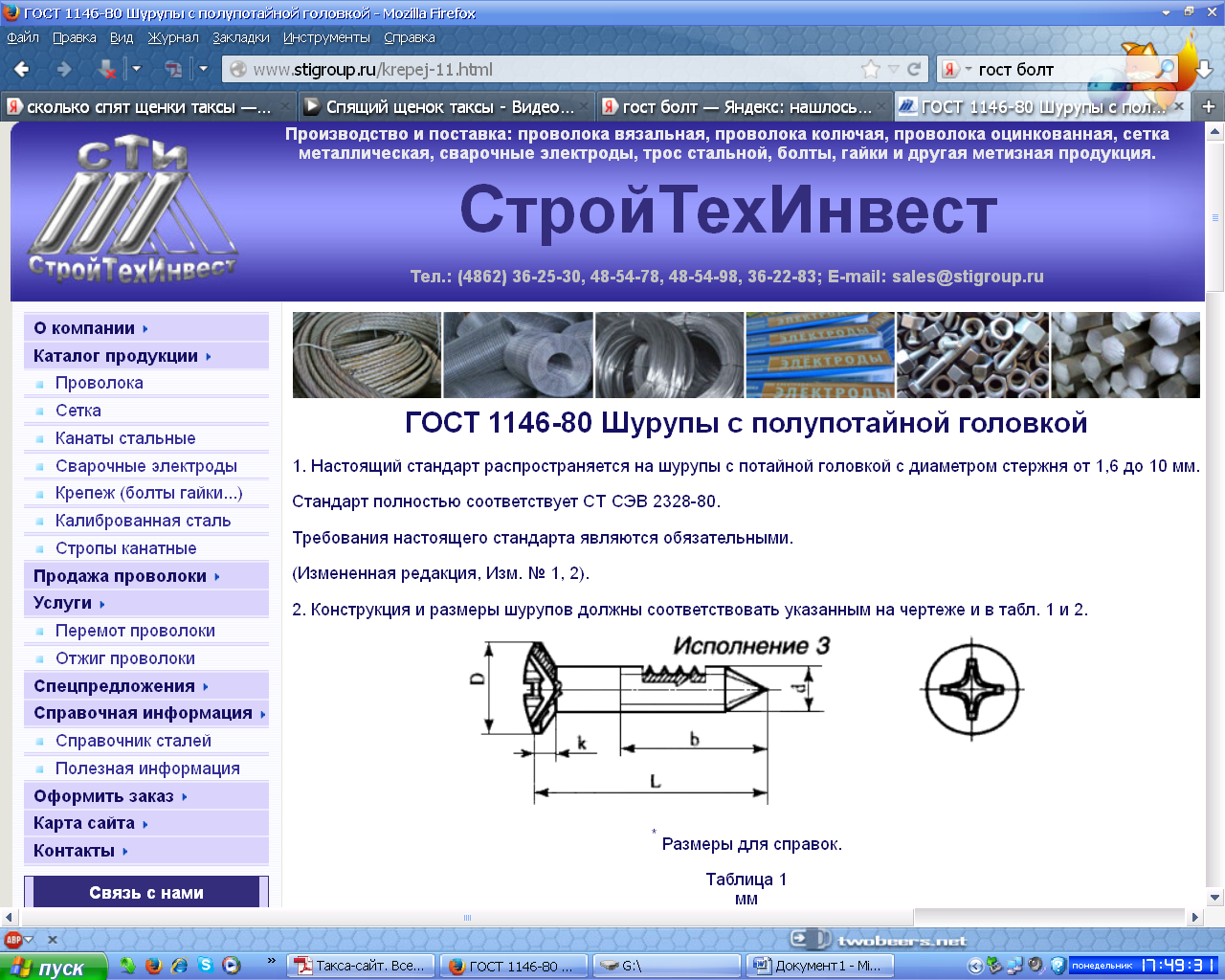The image size is (1225, 980).
Task: Click the vertical scrollbar down arrow
Action: point(1215,898)
